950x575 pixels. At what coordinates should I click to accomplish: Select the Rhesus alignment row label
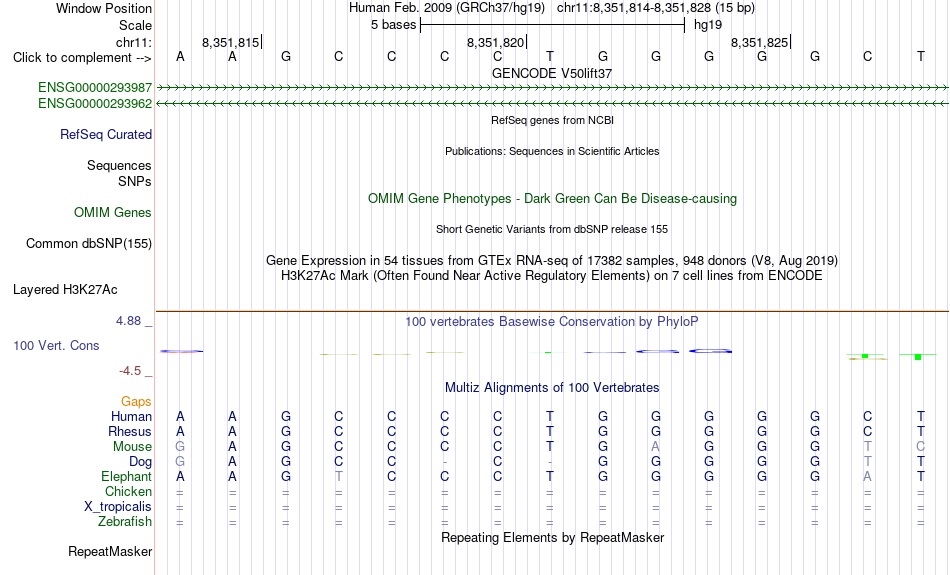click(130, 432)
